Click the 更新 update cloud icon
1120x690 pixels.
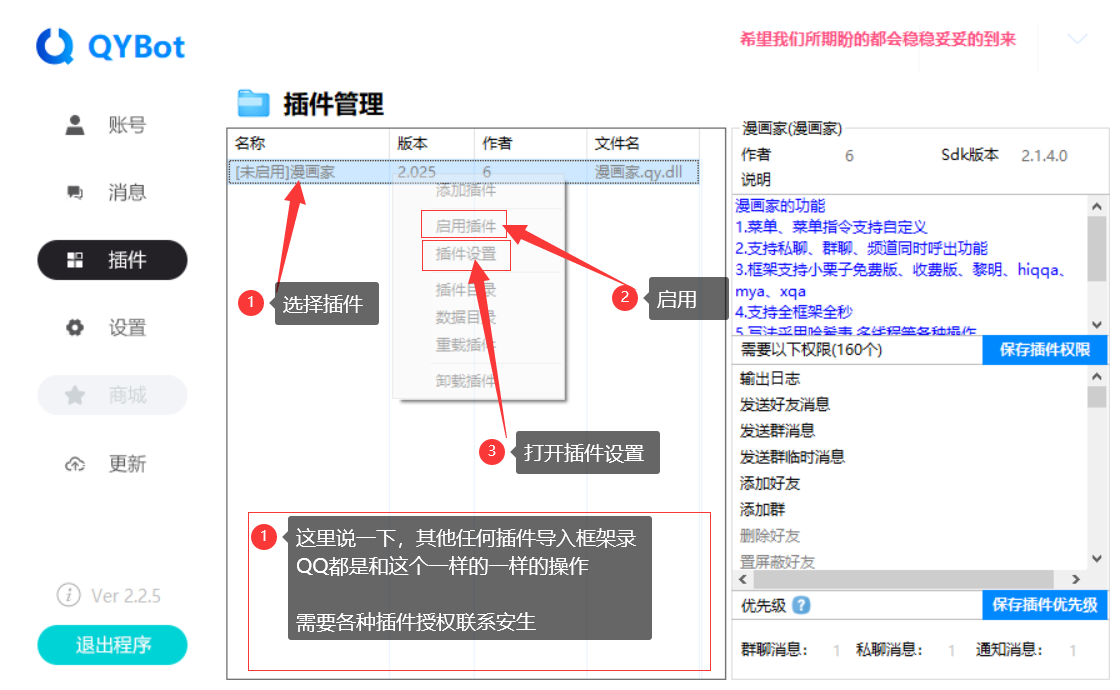pyautogui.click(x=75, y=464)
